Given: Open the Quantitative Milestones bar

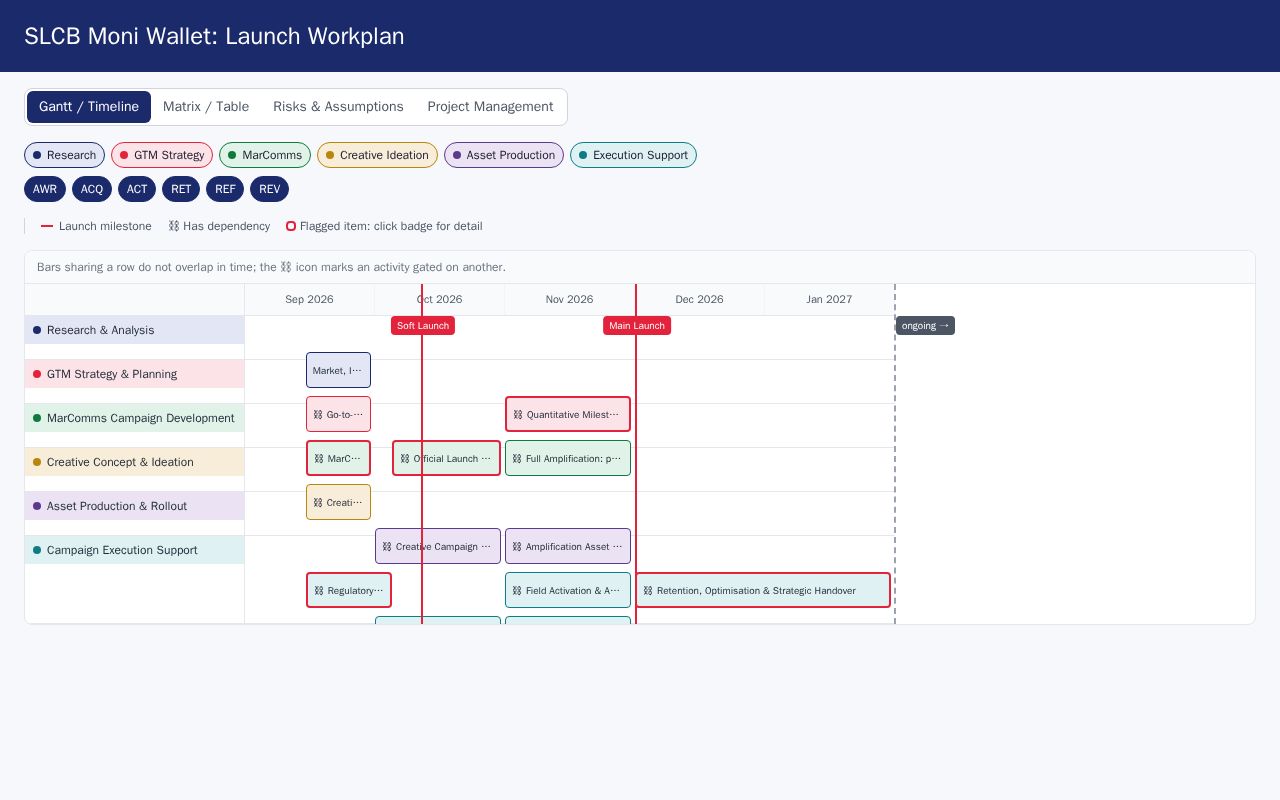Looking at the screenshot, I should (568, 414).
